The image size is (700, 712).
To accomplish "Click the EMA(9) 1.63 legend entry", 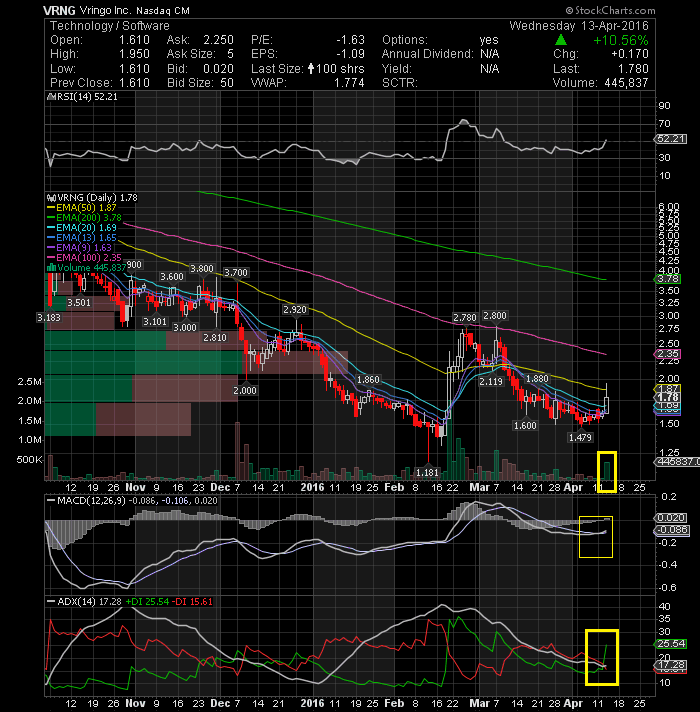I will coord(84,247).
